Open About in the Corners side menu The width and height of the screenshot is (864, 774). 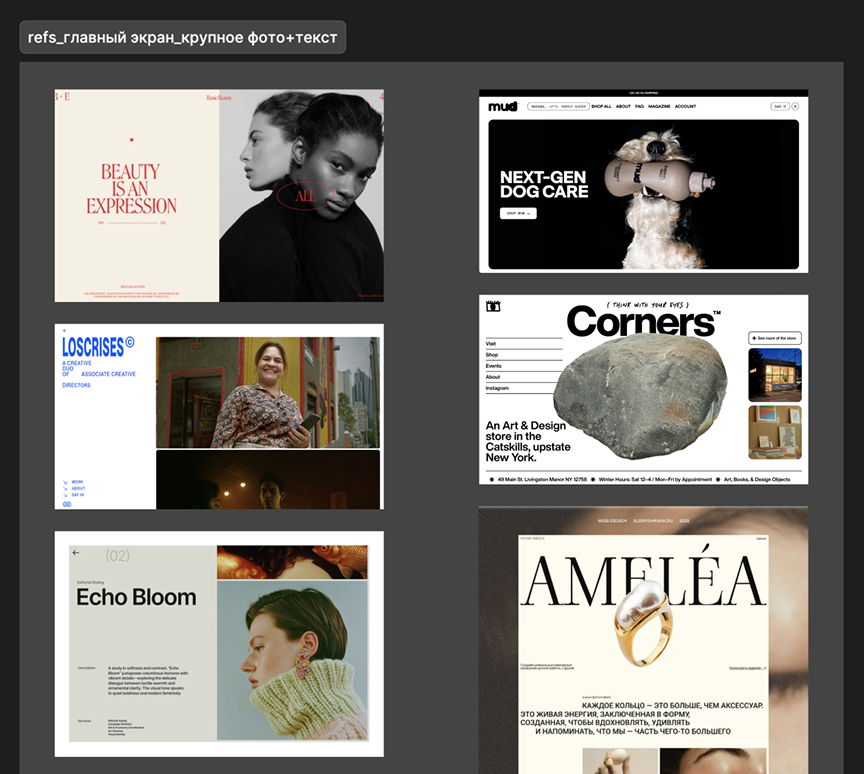pos(493,377)
